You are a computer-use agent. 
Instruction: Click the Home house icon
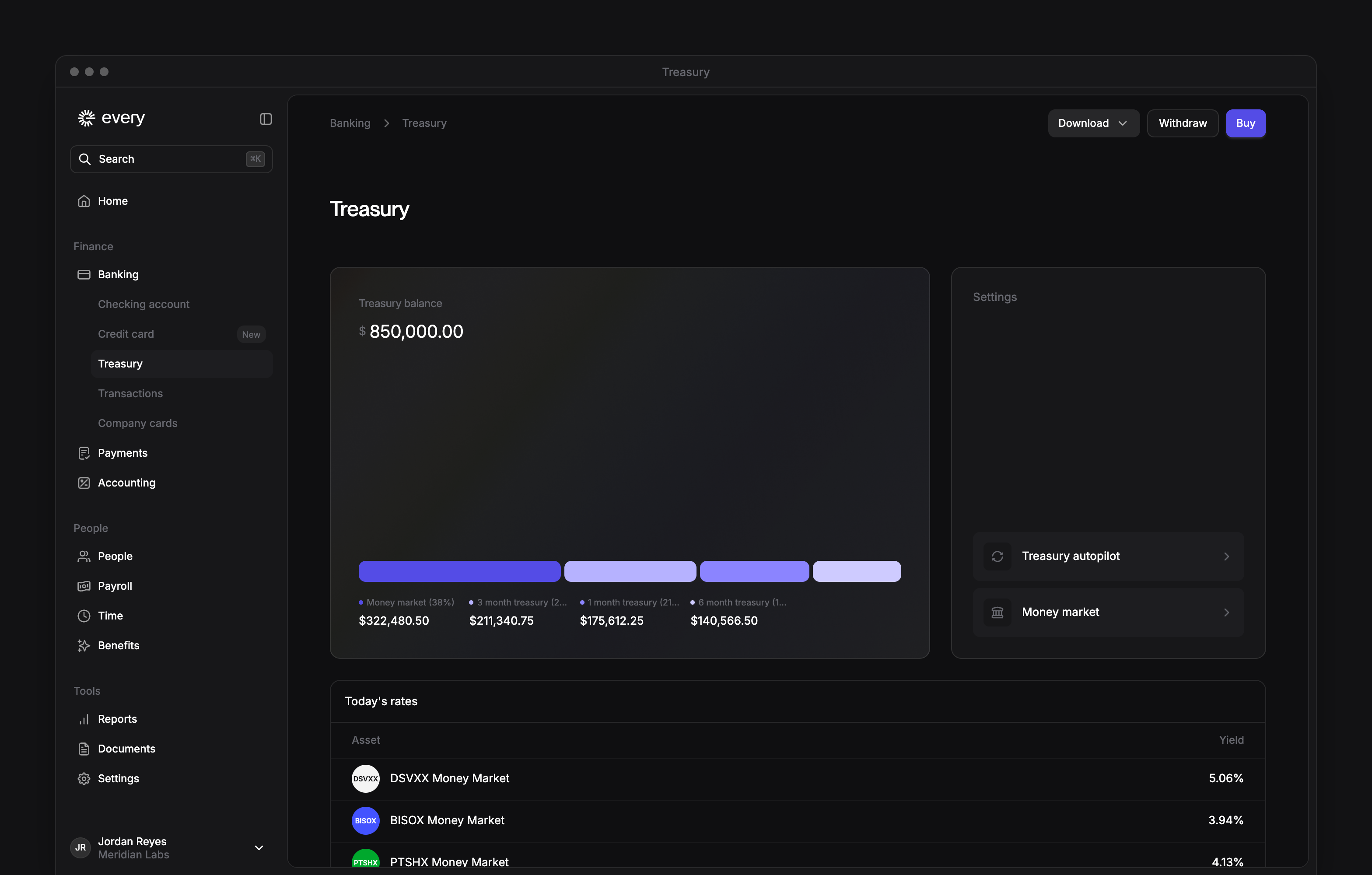[x=84, y=201]
